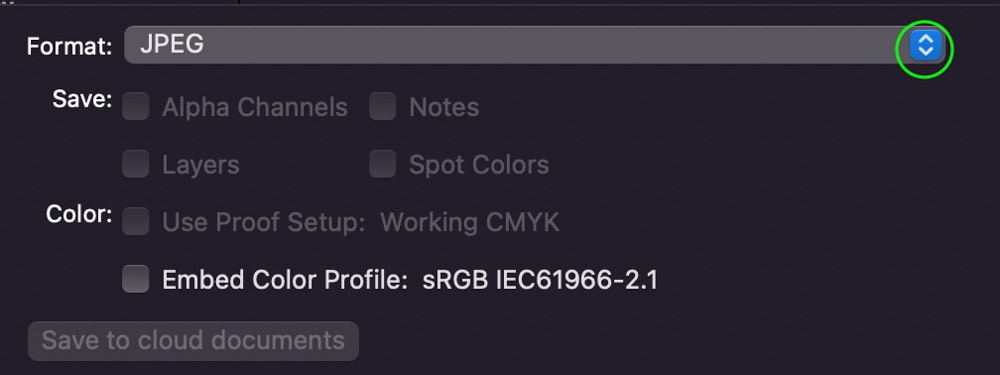Screen dimensions: 1000x375
Task: Click the Spot Colors label text
Action: [479, 165]
